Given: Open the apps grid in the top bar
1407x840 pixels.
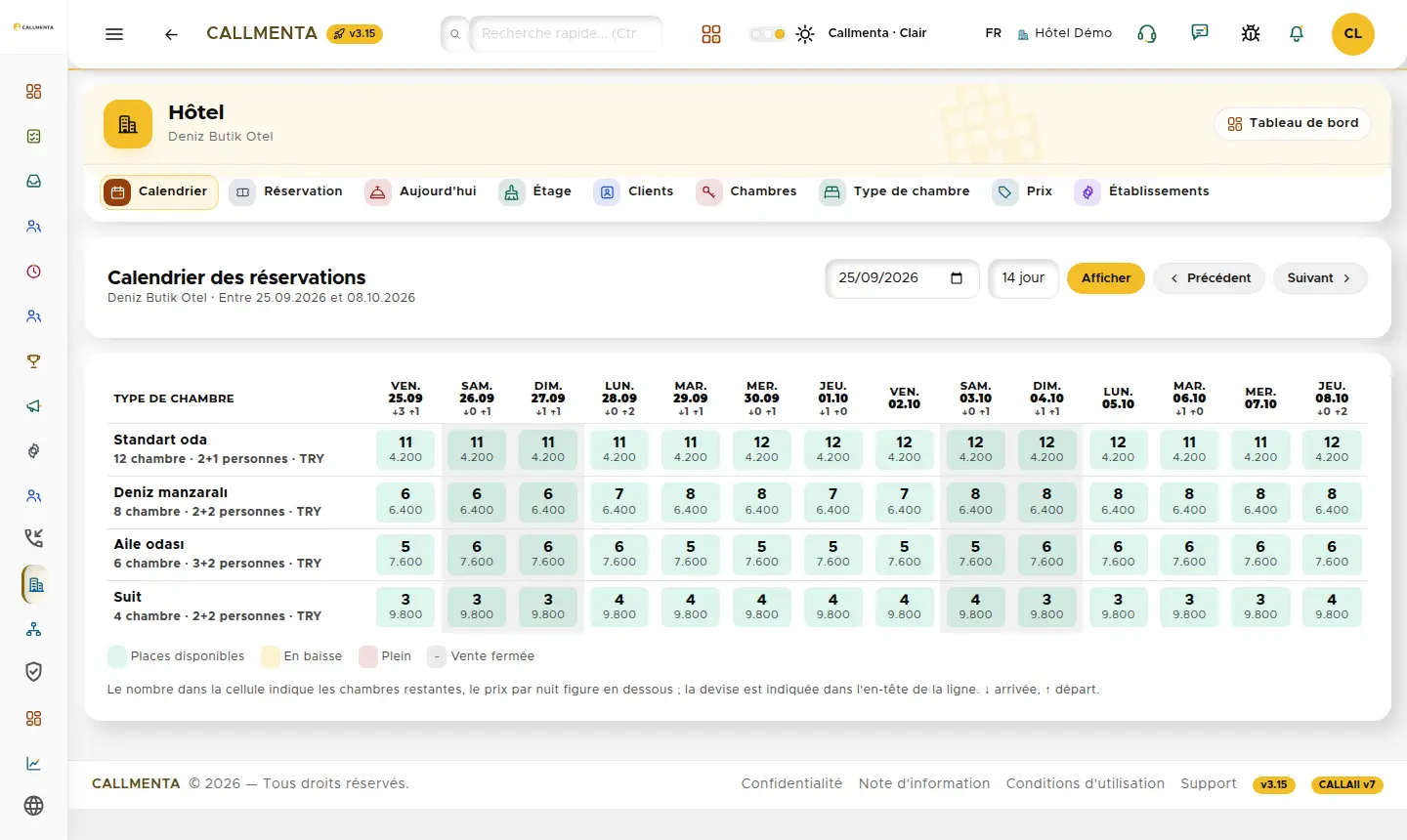Looking at the screenshot, I should point(711,34).
